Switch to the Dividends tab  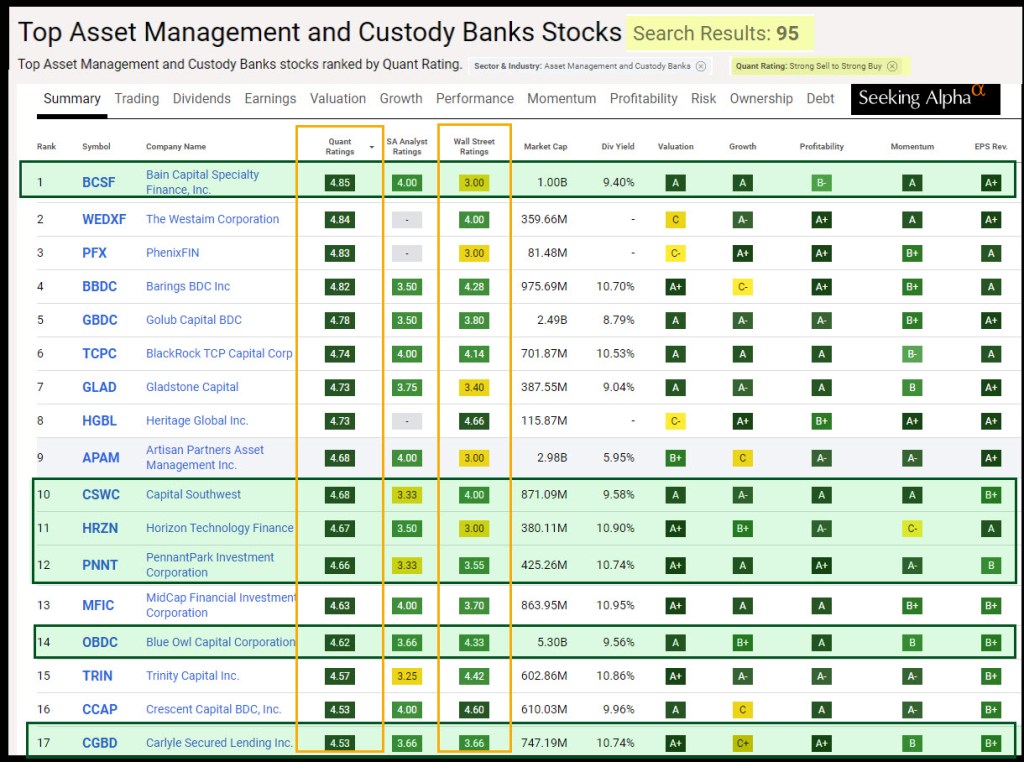(201, 98)
